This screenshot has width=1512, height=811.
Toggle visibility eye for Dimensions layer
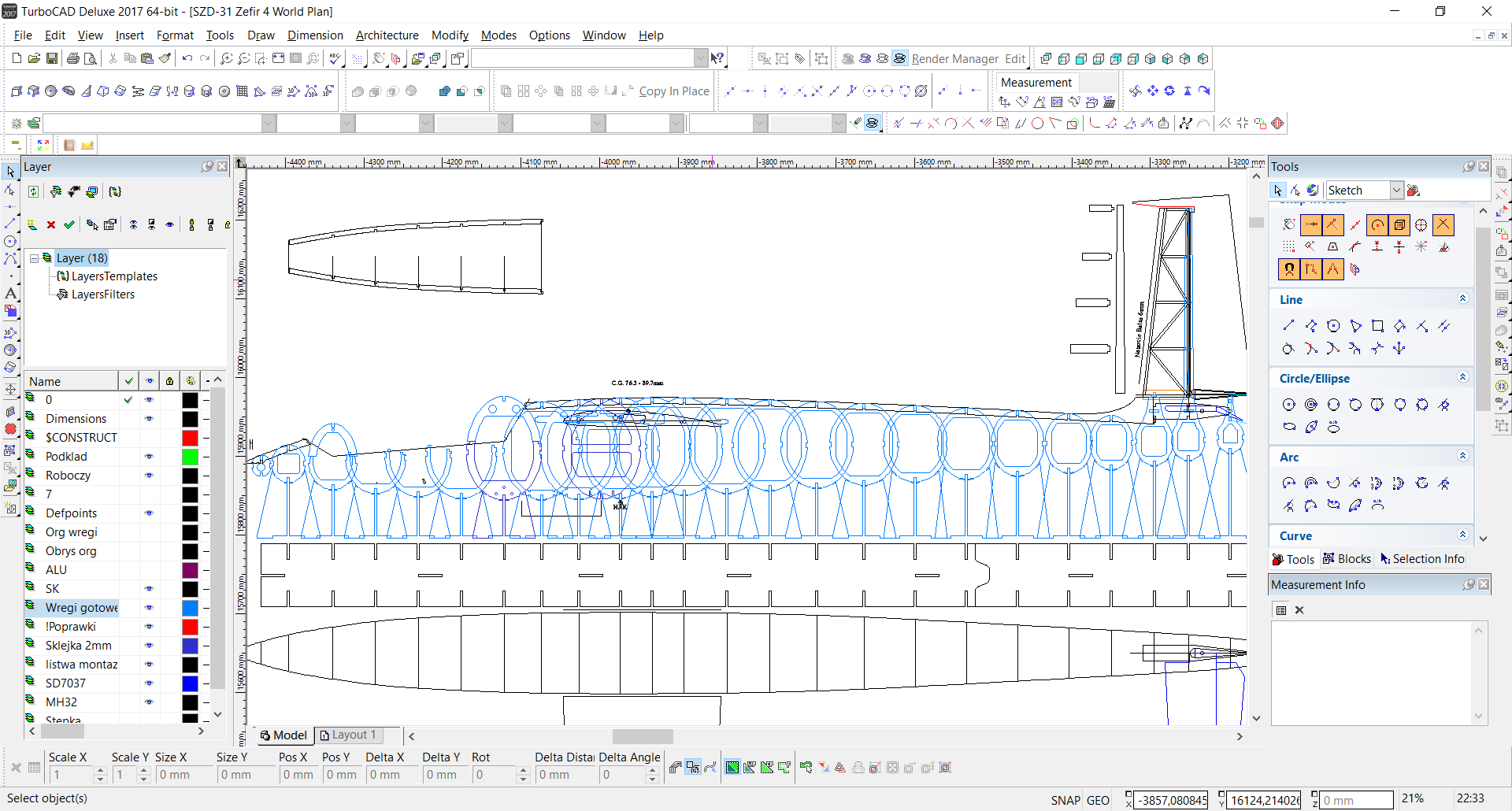click(x=150, y=419)
